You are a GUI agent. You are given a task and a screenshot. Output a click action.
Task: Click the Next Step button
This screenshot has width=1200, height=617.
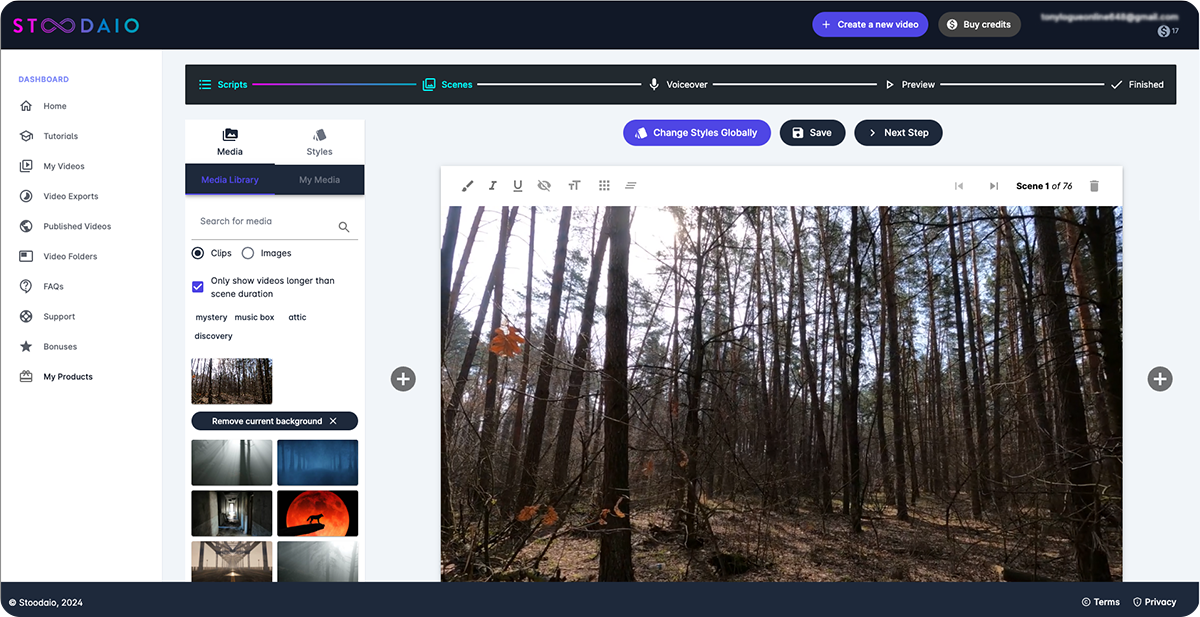(897, 133)
